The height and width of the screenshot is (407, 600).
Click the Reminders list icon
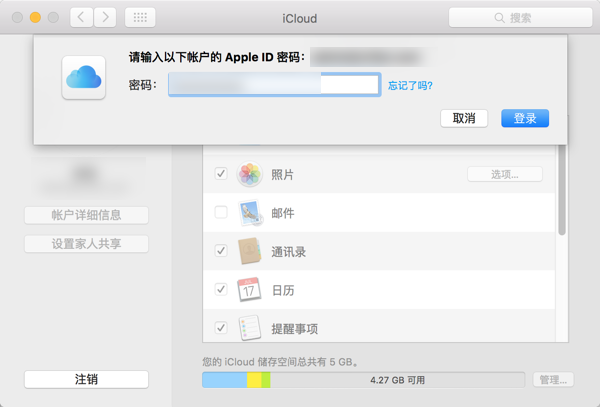coord(249,327)
